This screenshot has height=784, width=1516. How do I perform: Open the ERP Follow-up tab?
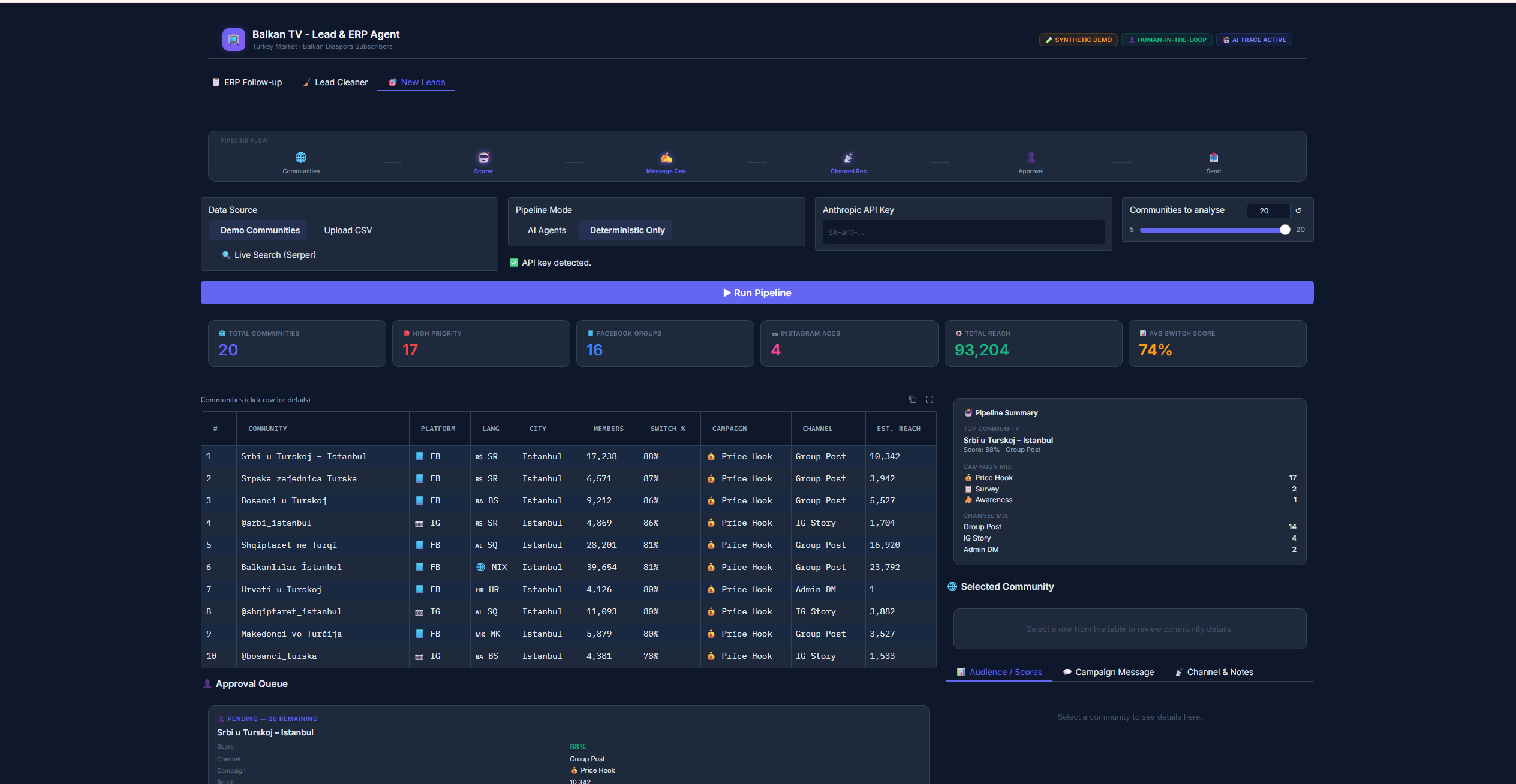(246, 82)
